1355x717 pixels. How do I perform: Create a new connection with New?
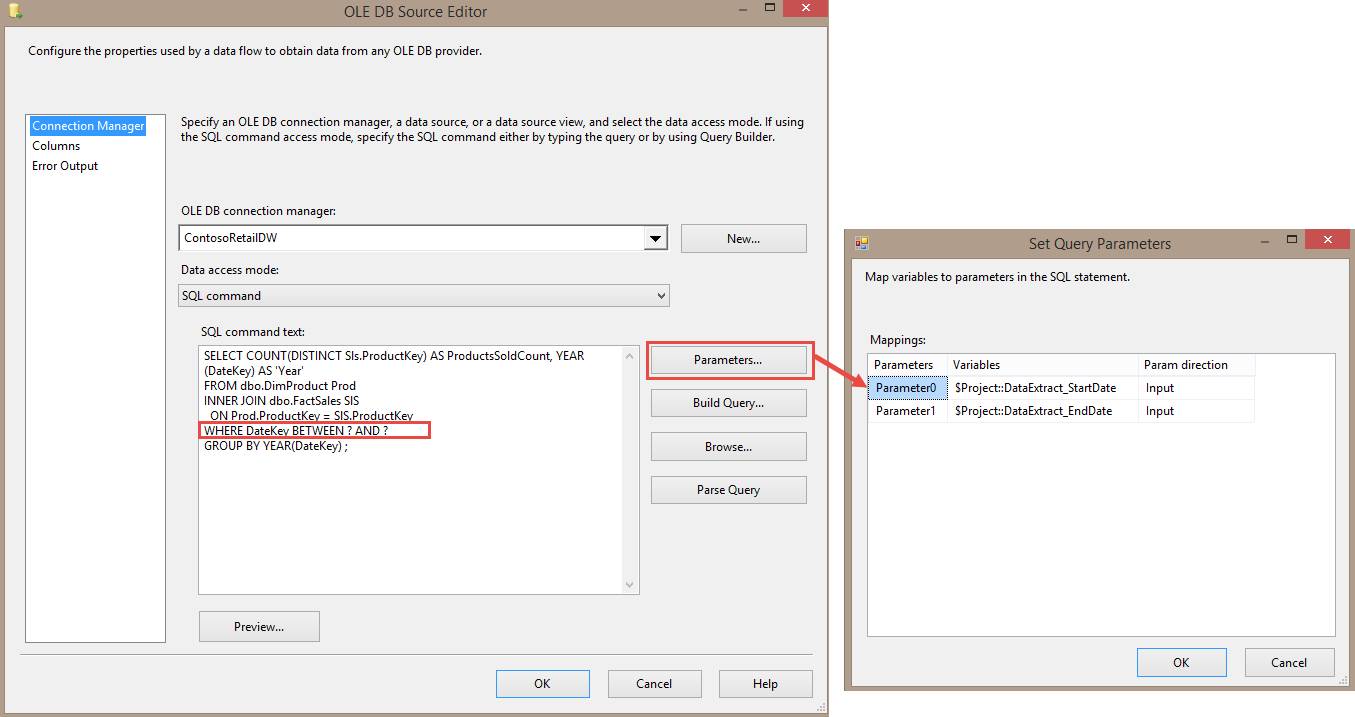click(743, 238)
